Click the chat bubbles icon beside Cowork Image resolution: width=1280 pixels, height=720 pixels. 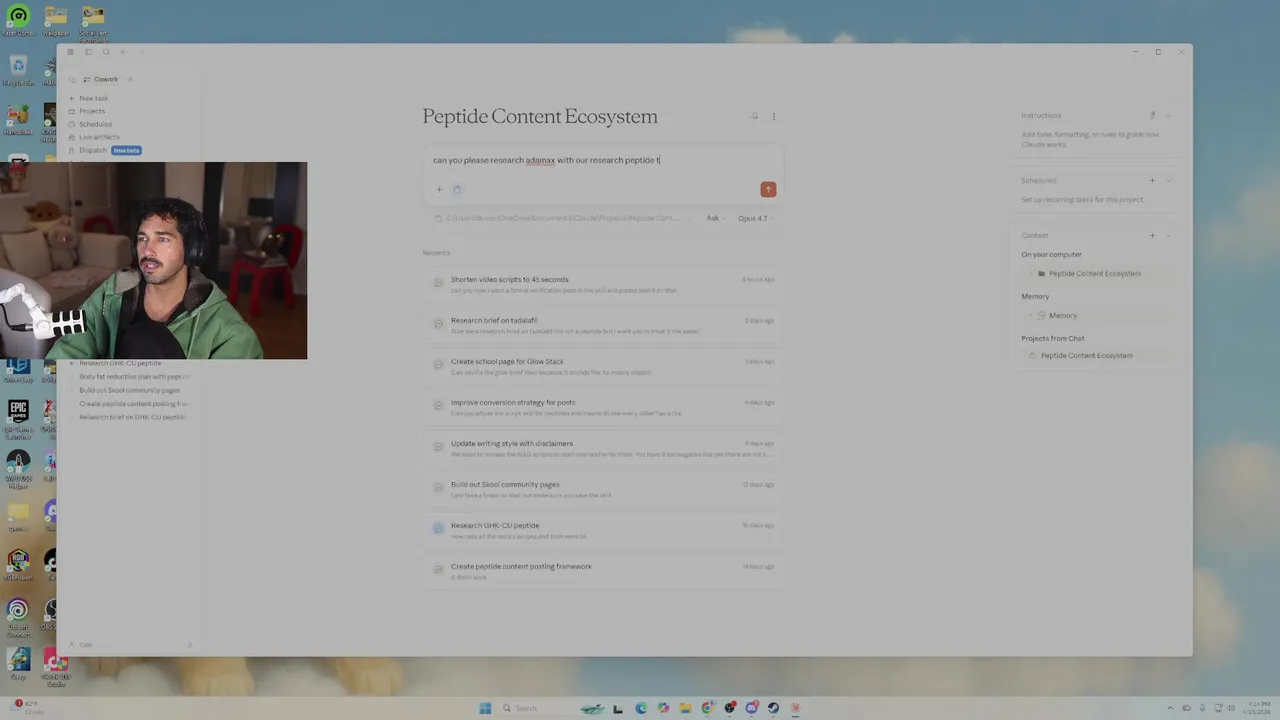coord(72,79)
